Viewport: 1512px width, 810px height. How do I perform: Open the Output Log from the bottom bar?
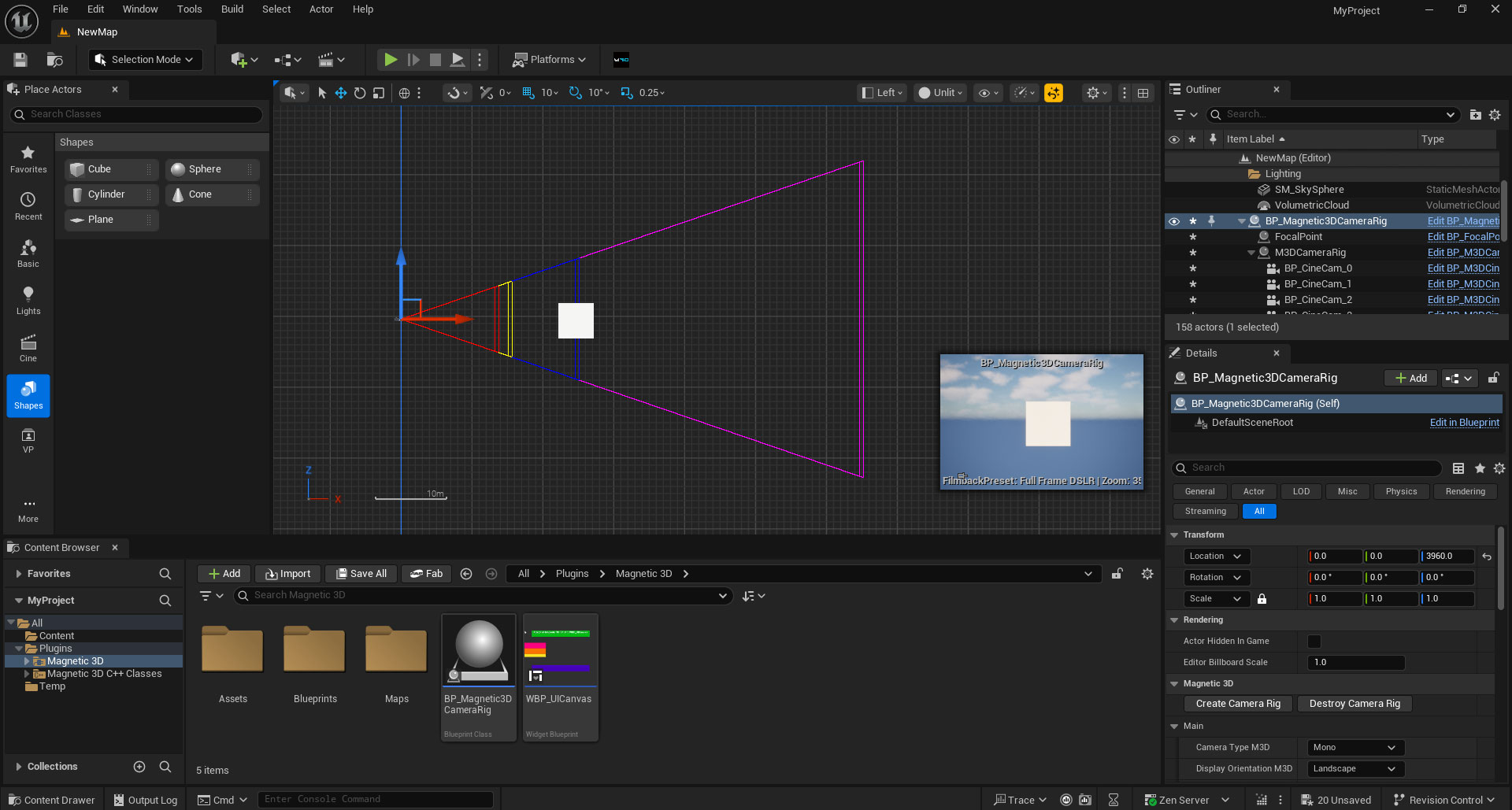[145, 799]
